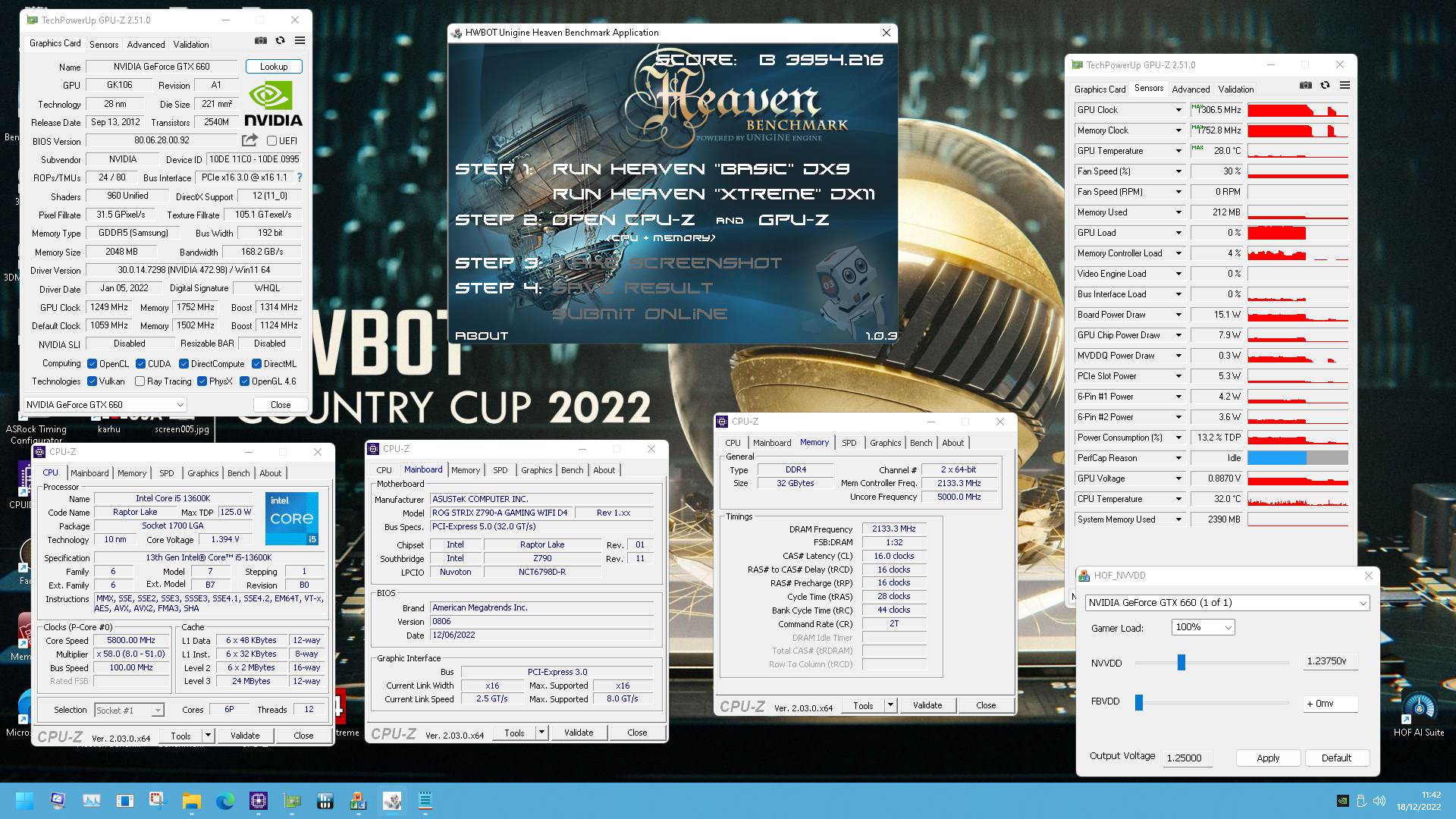Toggle CUDA checkbox
This screenshot has height=819, width=1456.
[x=140, y=364]
